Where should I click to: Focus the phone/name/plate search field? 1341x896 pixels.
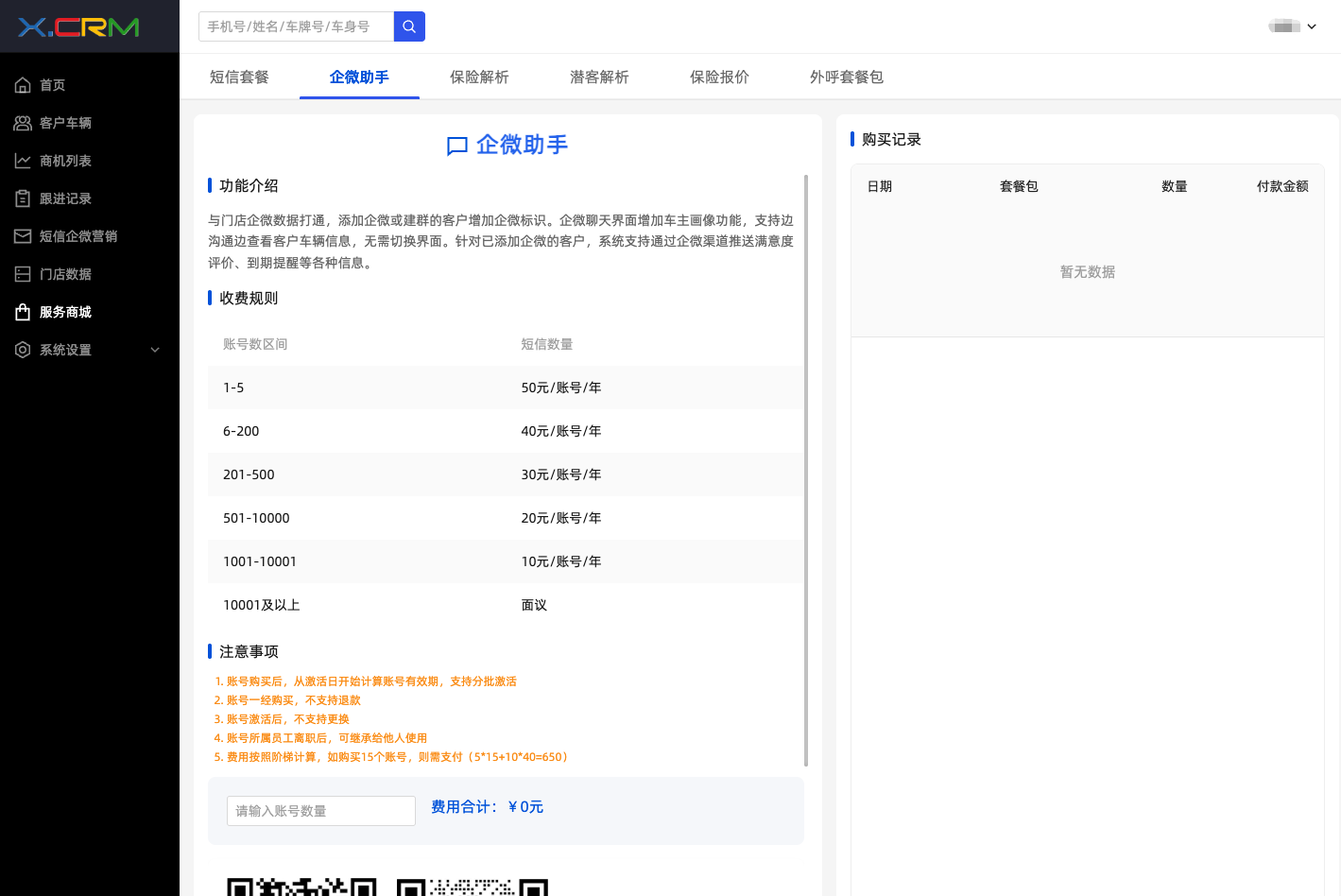click(296, 26)
